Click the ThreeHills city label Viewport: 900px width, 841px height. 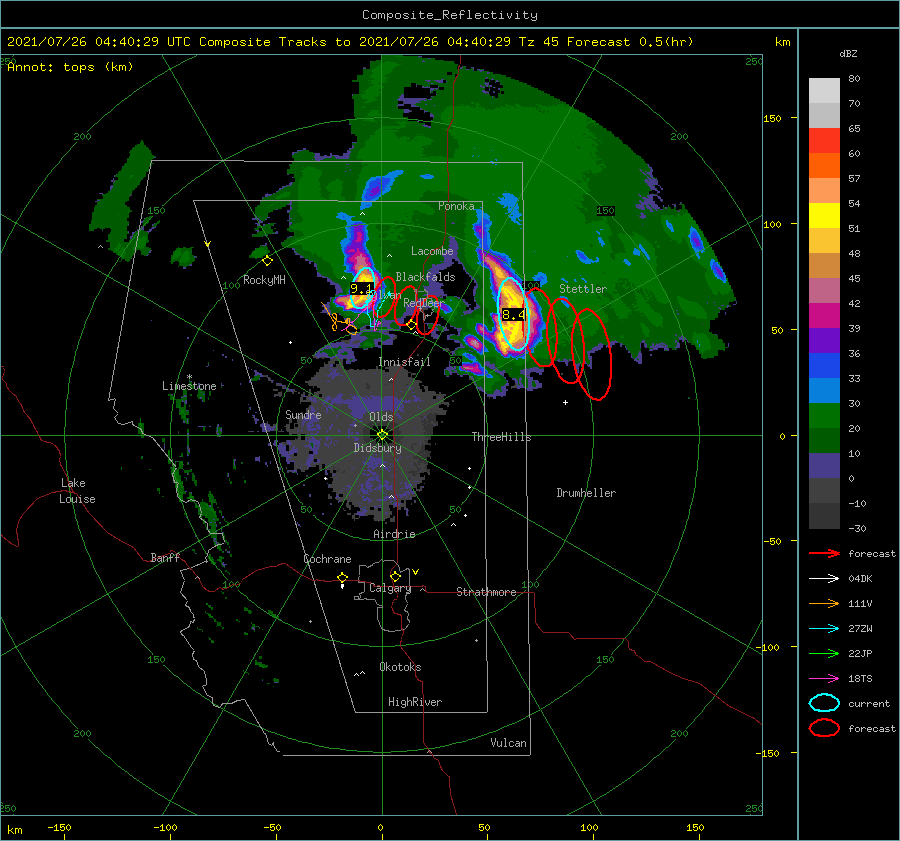pos(502,437)
